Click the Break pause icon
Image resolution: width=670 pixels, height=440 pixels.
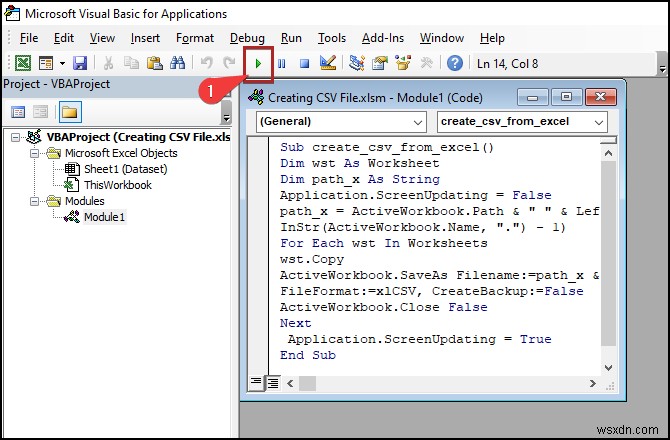tap(281, 64)
